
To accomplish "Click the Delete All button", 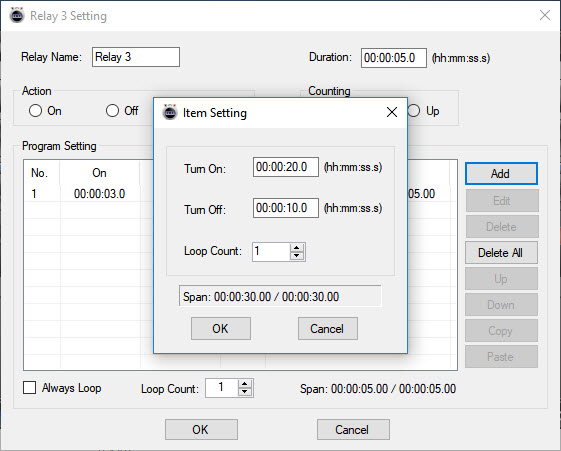I will pyautogui.click(x=501, y=253).
